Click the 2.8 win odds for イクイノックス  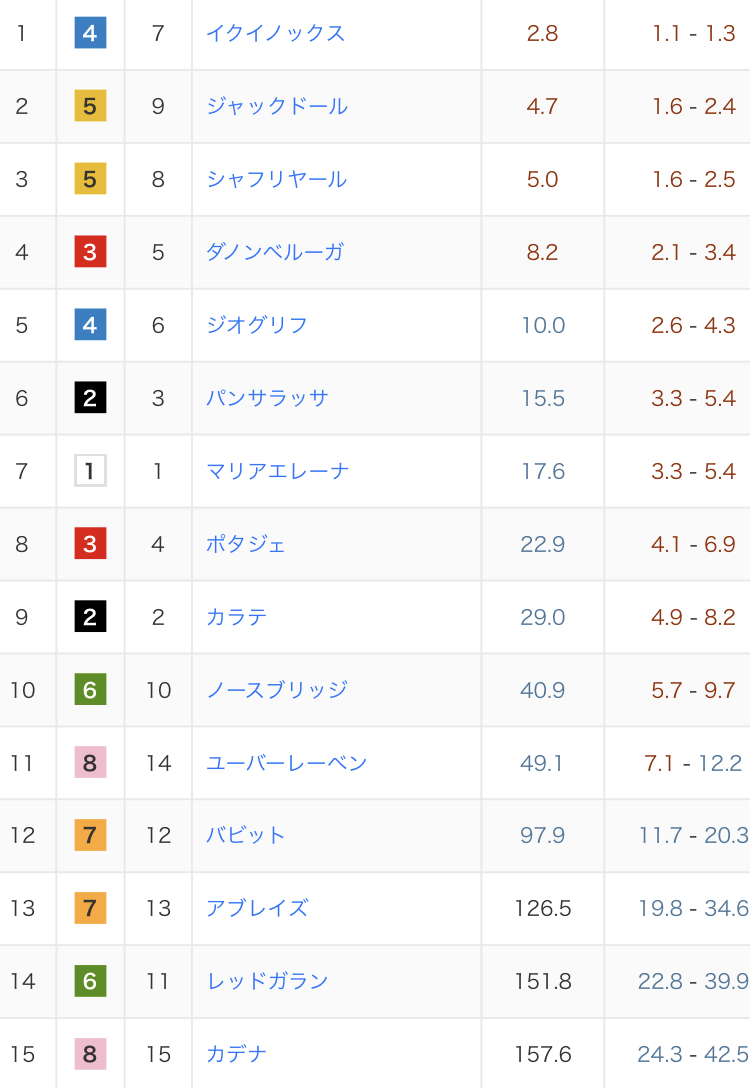tap(542, 33)
